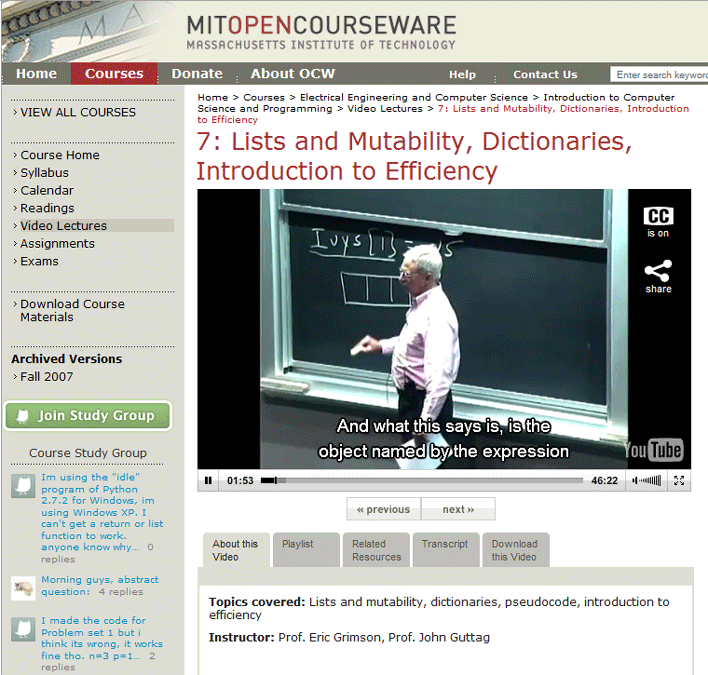
Task: Click the Home breadcrumb link
Action: [x=213, y=98]
